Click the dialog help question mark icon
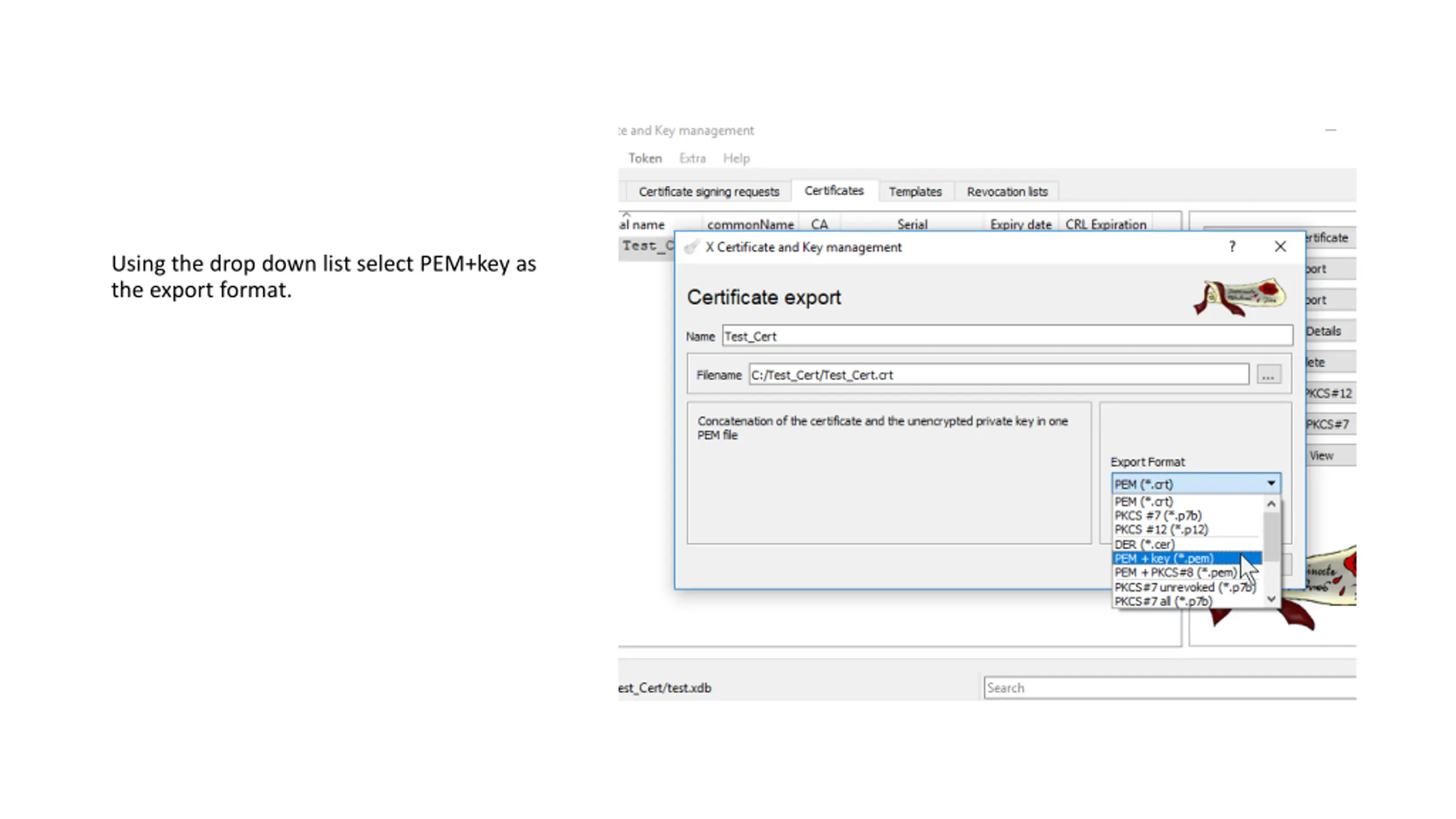 coord(1232,247)
